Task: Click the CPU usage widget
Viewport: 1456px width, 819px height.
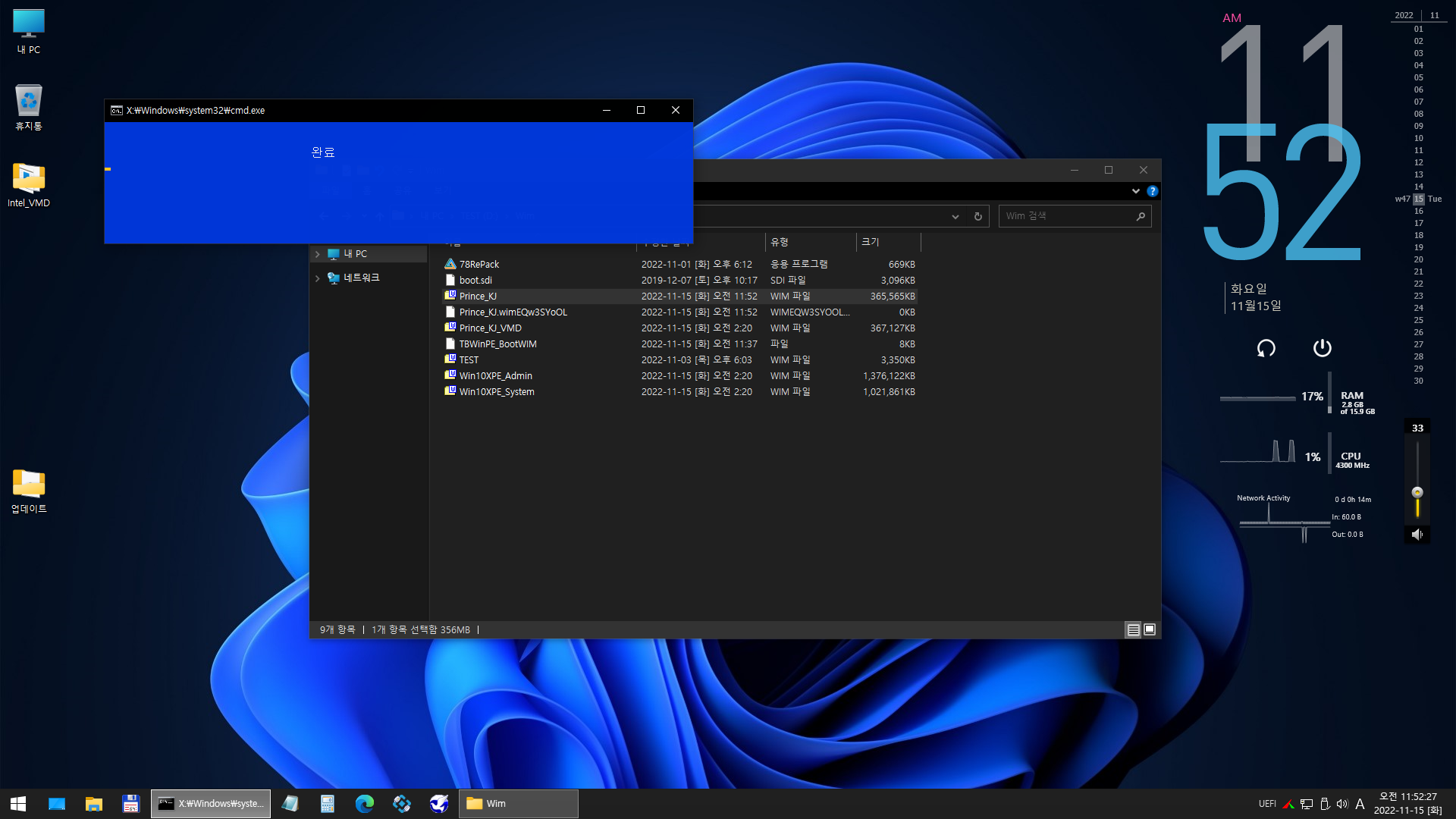Action: coord(1296,455)
